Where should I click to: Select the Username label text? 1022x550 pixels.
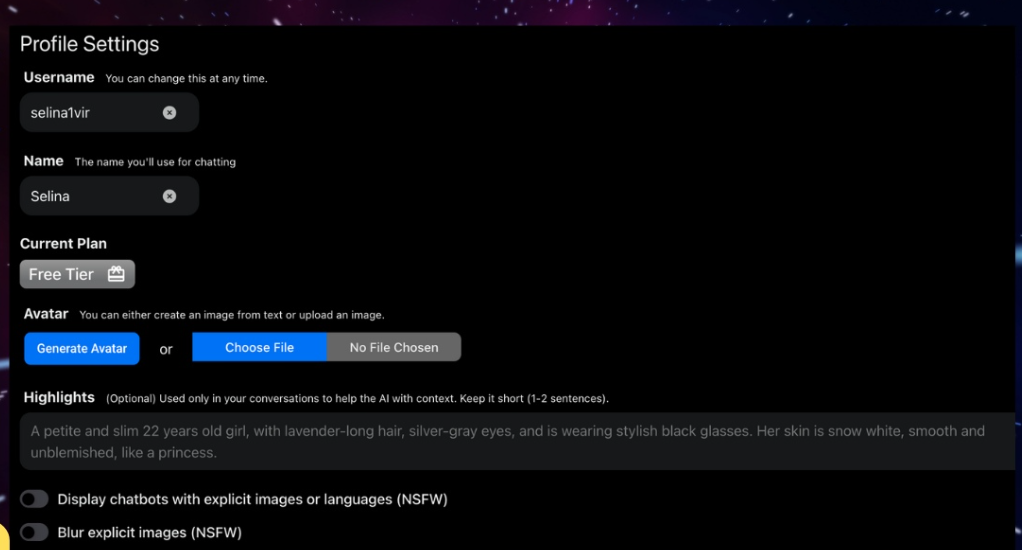click(59, 77)
